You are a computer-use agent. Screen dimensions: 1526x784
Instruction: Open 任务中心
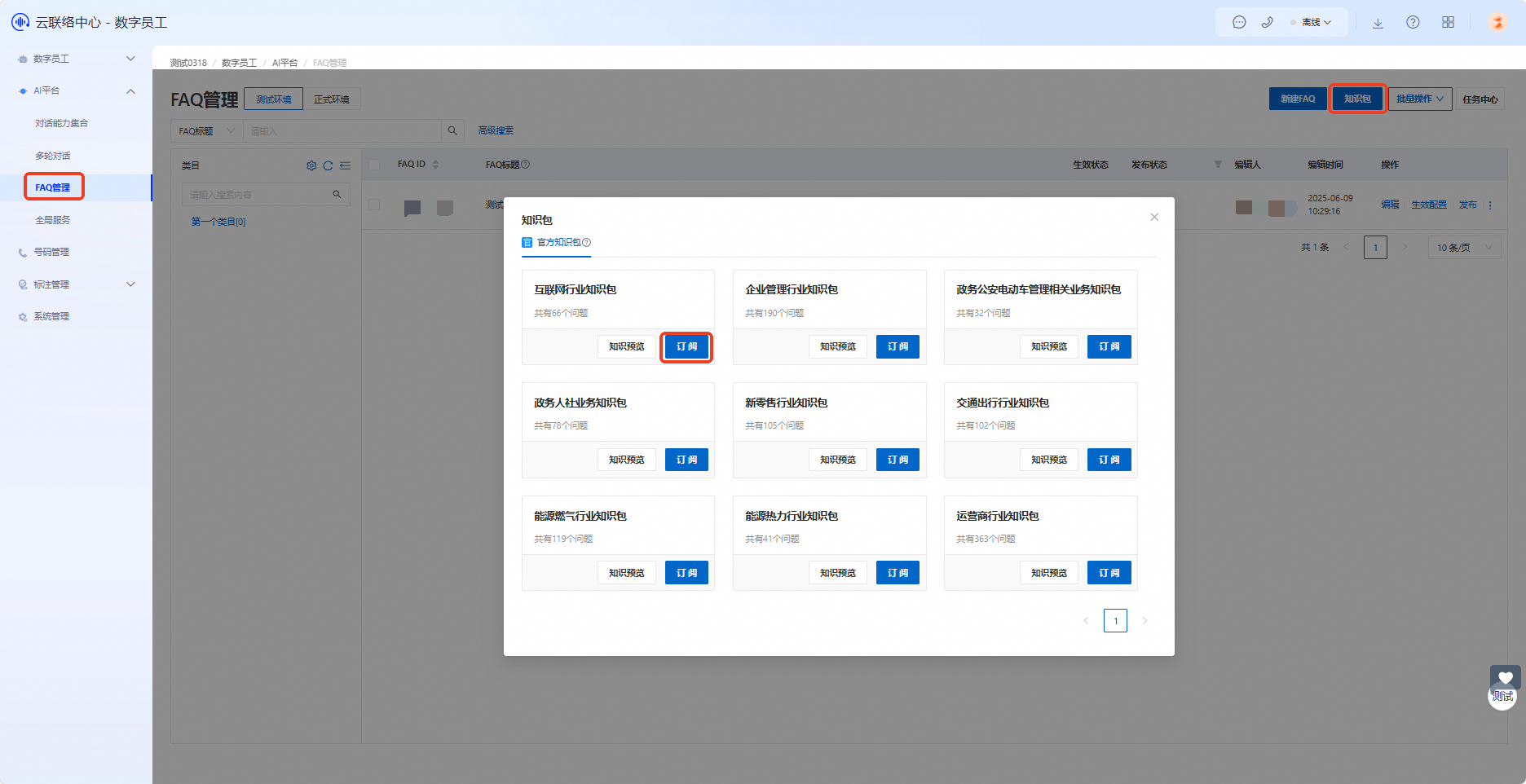click(1480, 99)
